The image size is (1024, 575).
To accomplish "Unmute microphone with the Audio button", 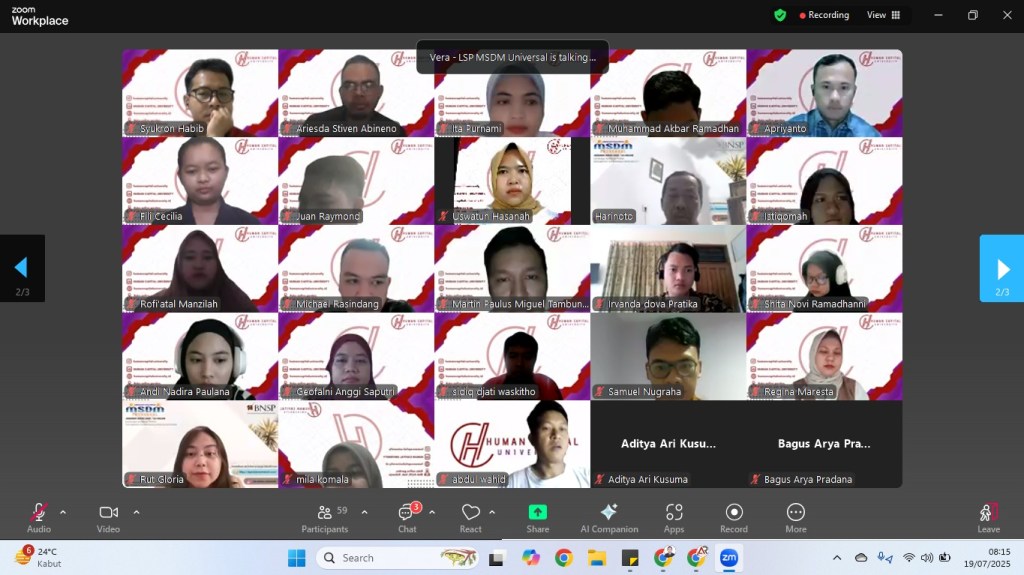I will [39, 516].
